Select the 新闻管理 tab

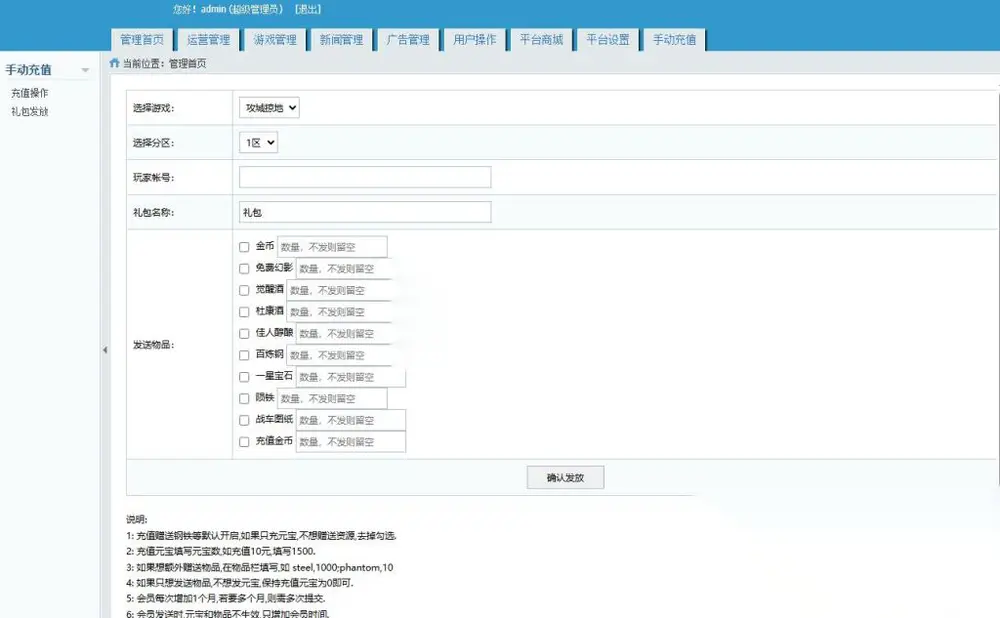click(341, 40)
